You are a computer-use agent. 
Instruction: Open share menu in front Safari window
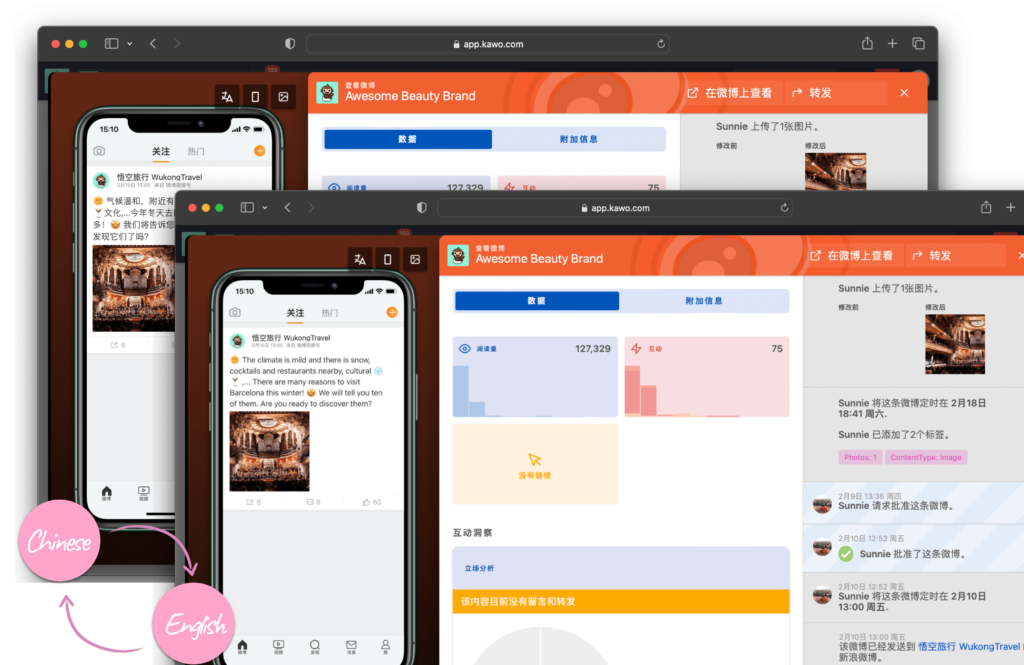click(x=986, y=207)
